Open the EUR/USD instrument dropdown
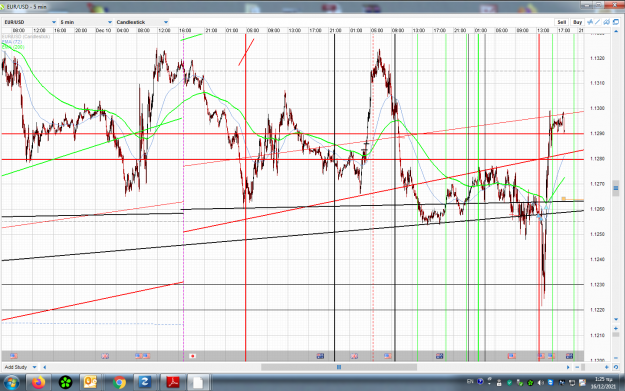This screenshot has width=625, height=391. pyautogui.click(x=30, y=22)
